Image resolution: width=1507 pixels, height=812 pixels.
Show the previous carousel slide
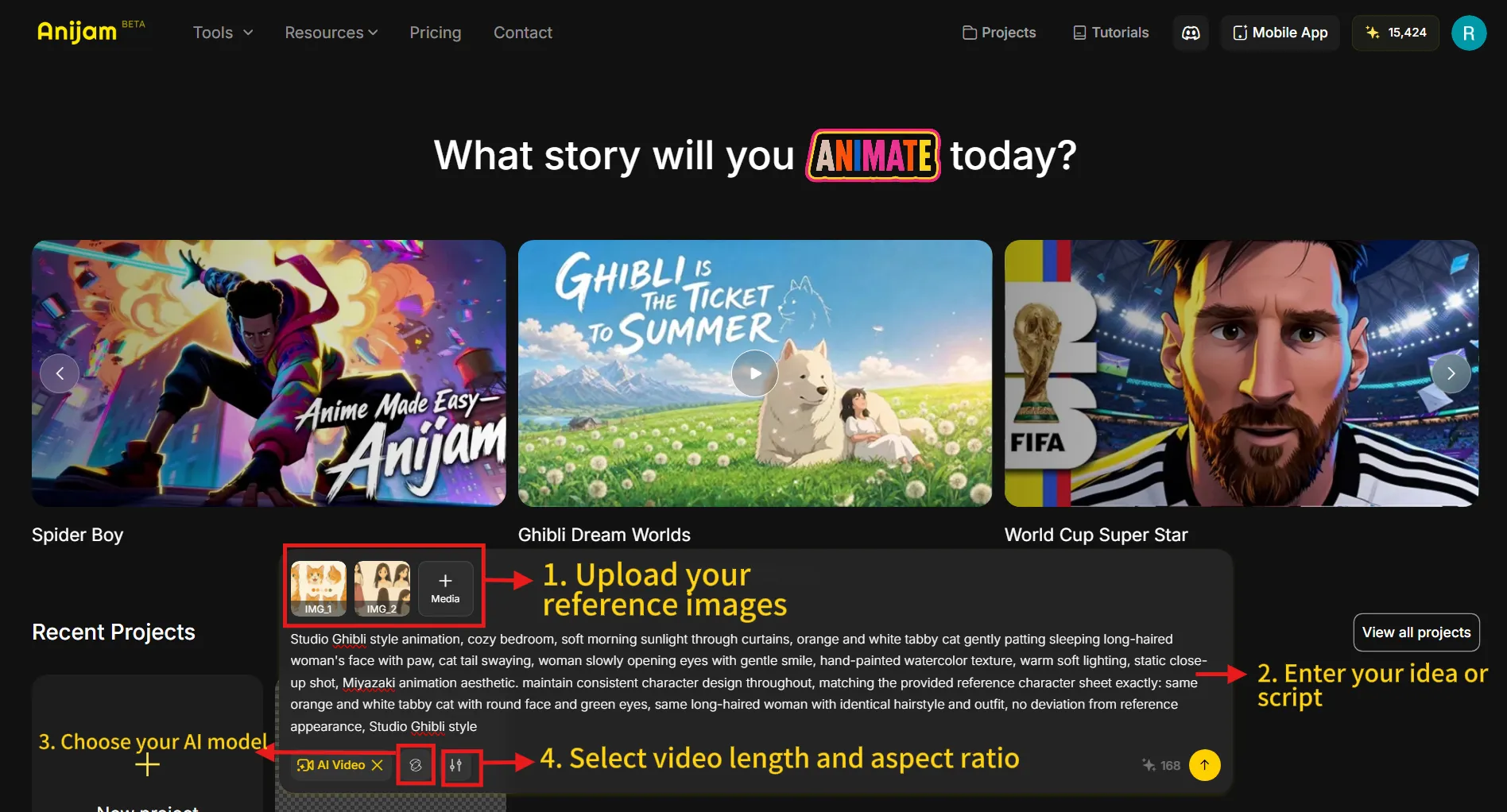60,373
